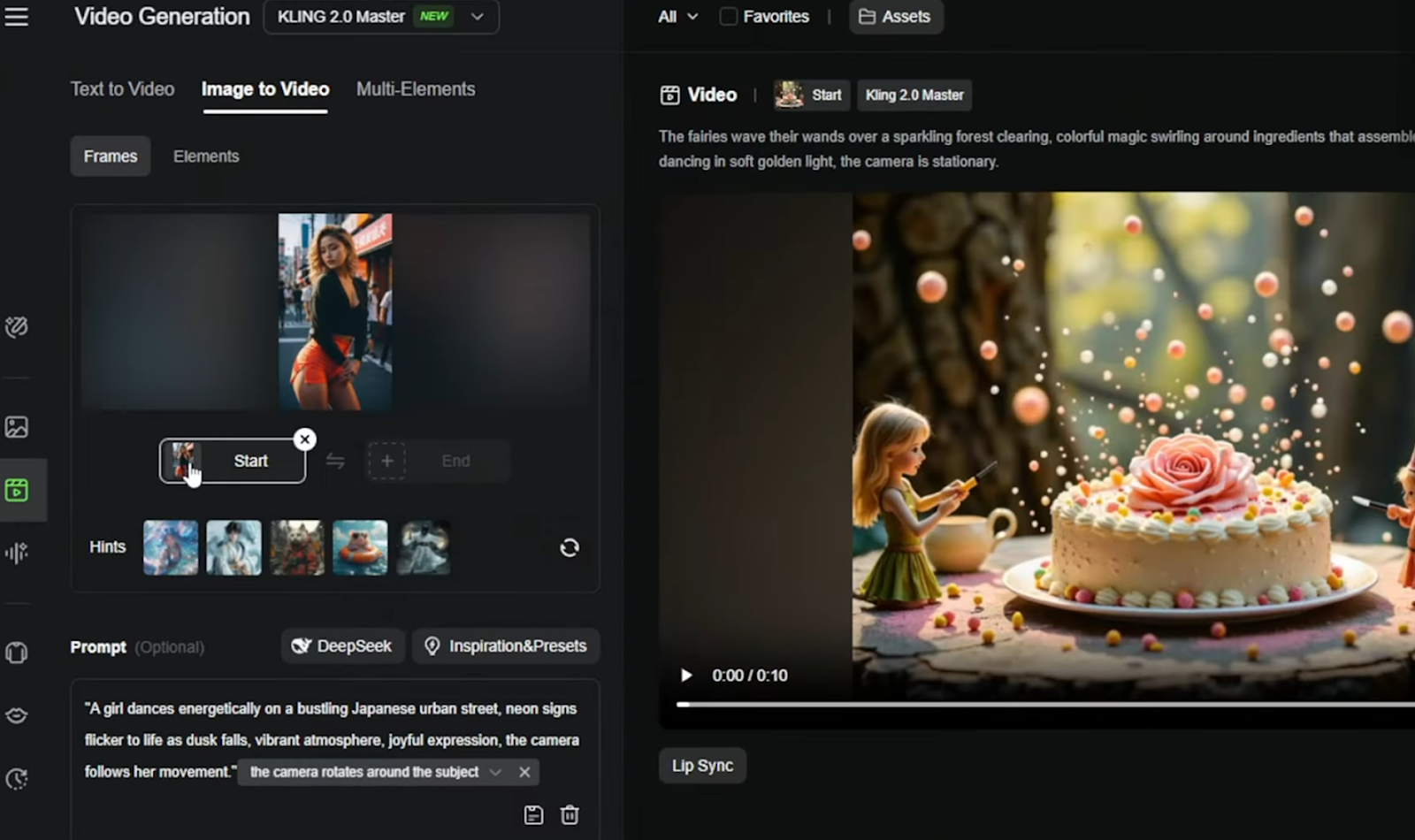Open the lip sync sidebar icon
The width and height of the screenshot is (1415, 840).
pyautogui.click(x=17, y=715)
